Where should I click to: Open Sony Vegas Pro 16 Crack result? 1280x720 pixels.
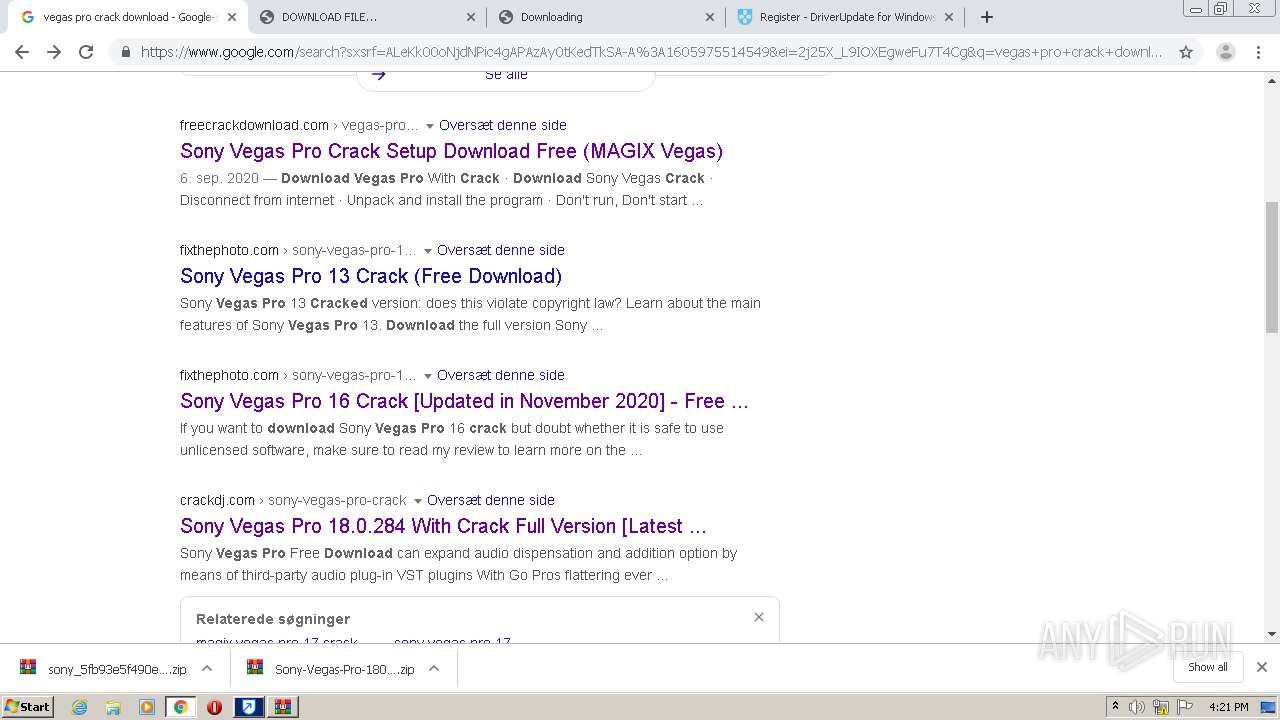464,401
